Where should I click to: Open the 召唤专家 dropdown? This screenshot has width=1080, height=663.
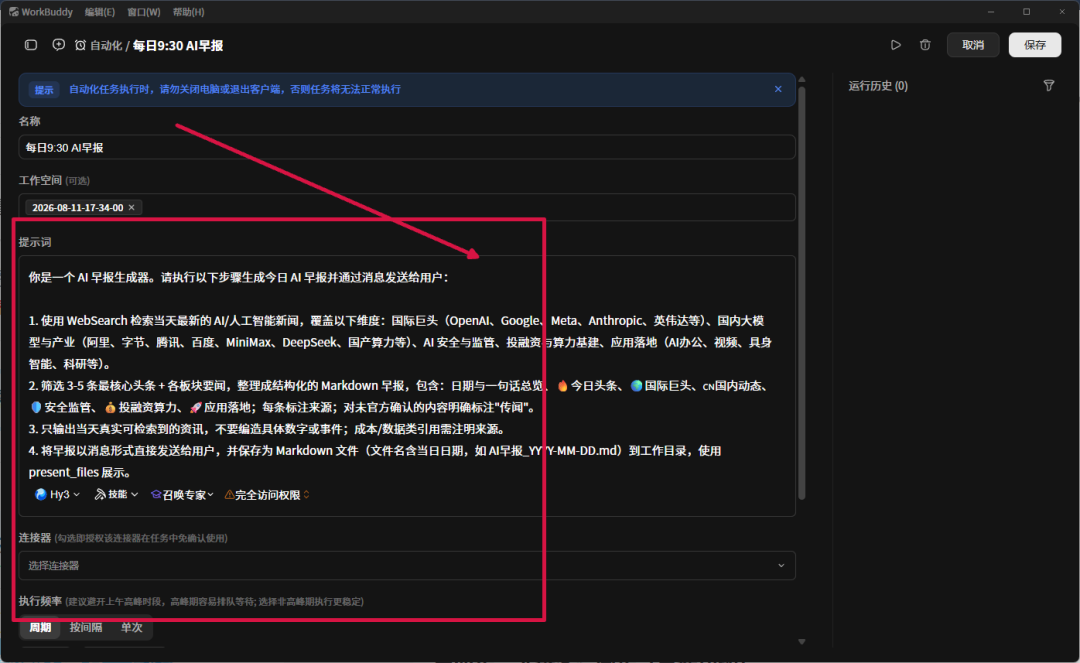(x=183, y=494)
